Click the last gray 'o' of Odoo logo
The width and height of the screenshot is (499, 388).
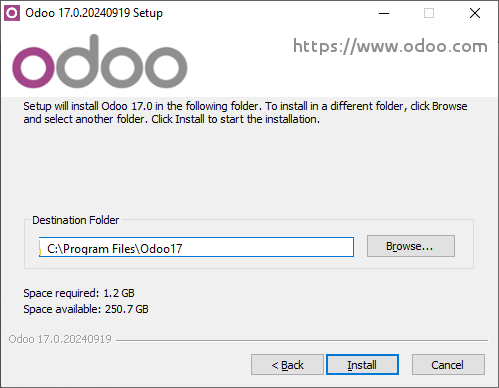tap(166, 67)
